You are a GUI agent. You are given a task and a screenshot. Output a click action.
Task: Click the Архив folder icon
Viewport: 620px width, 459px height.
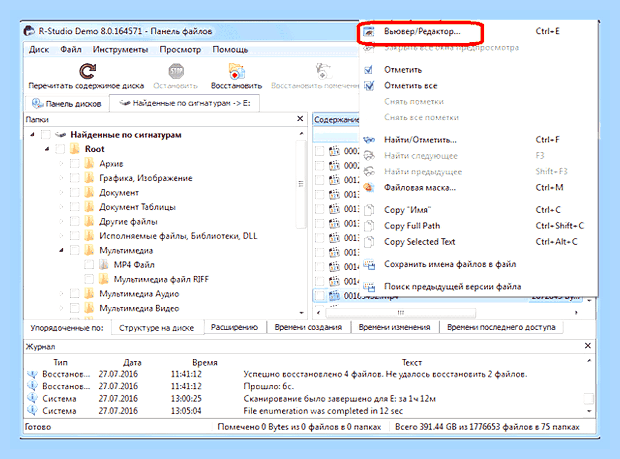click(89, 163)
